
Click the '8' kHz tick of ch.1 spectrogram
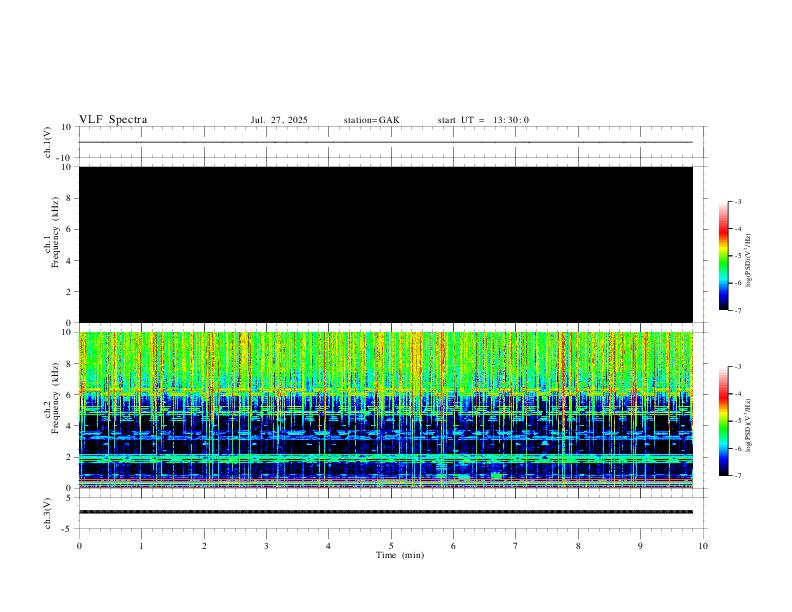[x=69, y=198]
